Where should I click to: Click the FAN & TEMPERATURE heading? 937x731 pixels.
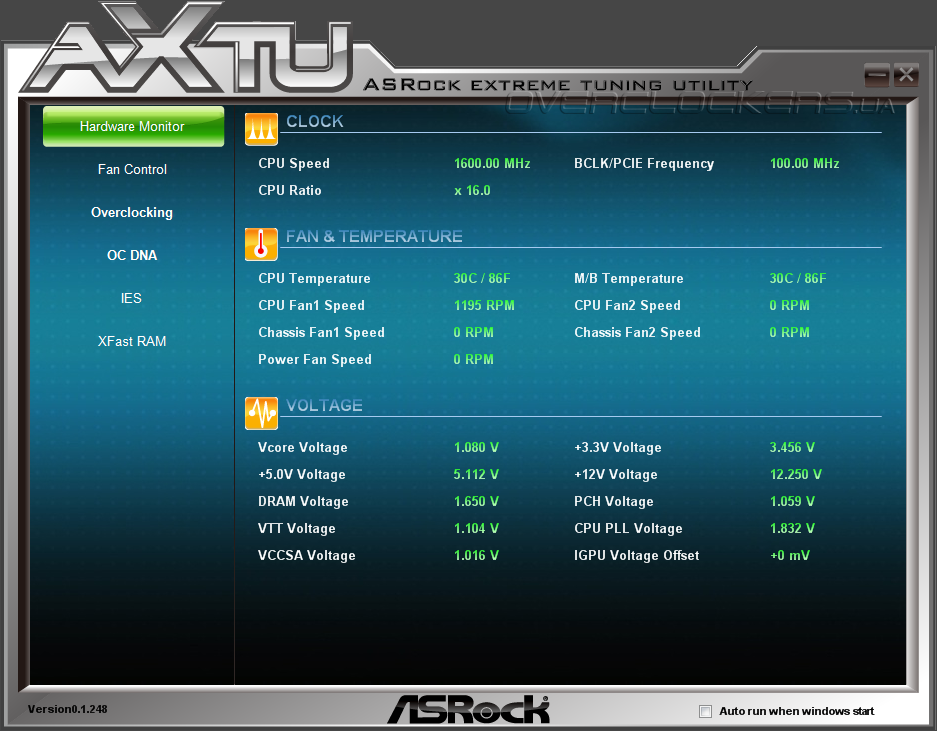[x=374, y=236]
